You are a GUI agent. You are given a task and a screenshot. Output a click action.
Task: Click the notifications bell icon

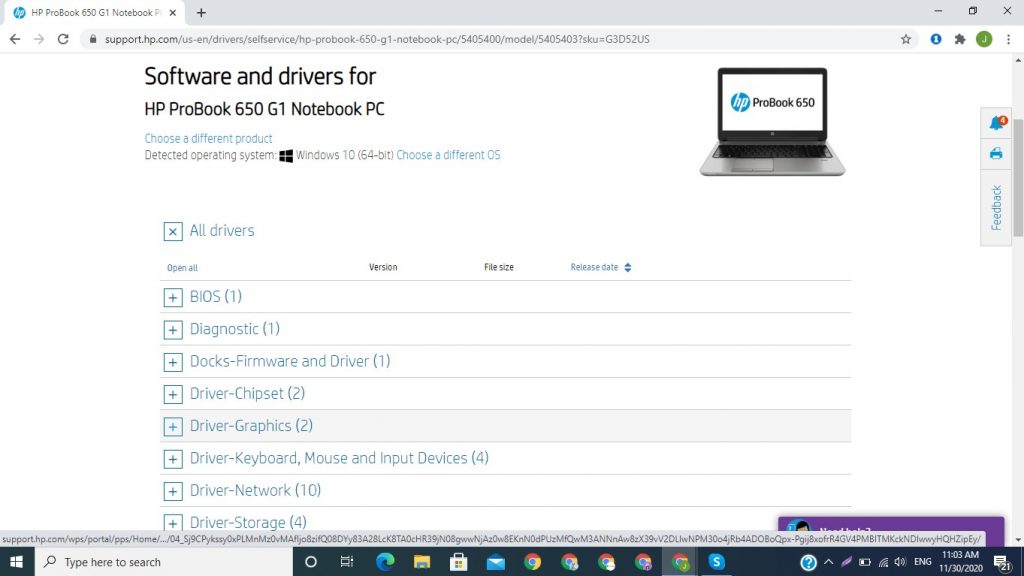tap(996, 124)
